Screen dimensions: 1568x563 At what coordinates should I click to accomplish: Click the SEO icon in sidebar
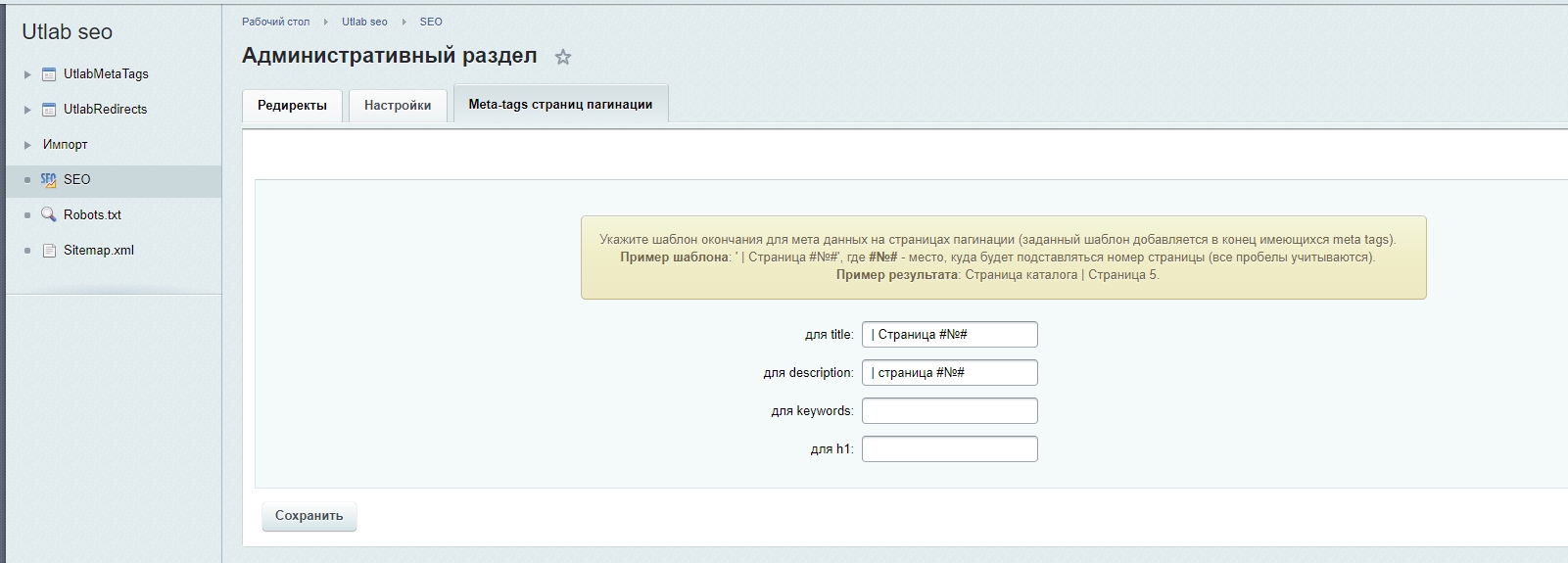(x=49, y=180)
